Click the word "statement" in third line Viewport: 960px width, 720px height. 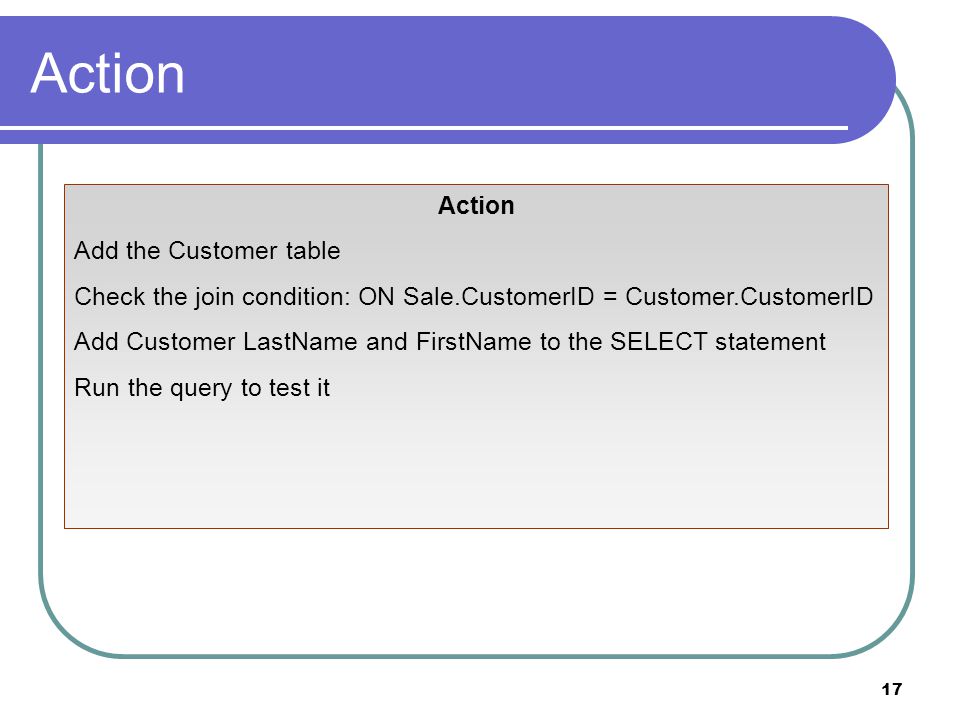[x=770, y=342]
